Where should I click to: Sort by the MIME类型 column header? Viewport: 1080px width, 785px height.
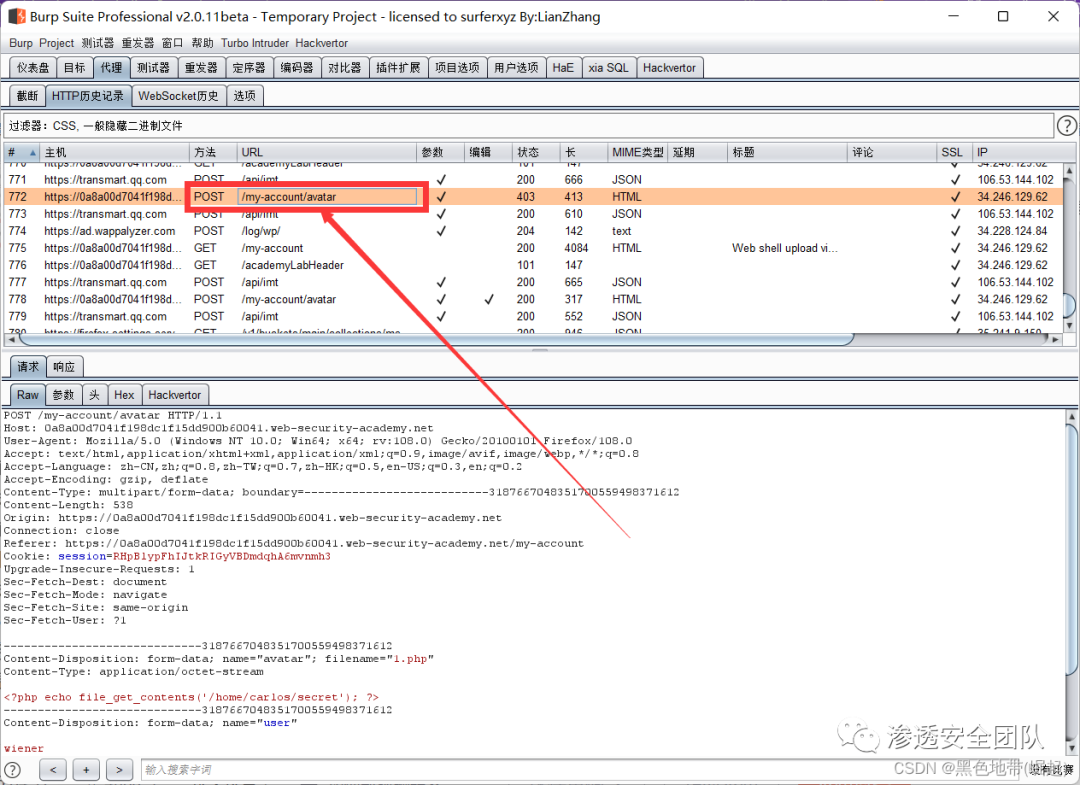637,152
